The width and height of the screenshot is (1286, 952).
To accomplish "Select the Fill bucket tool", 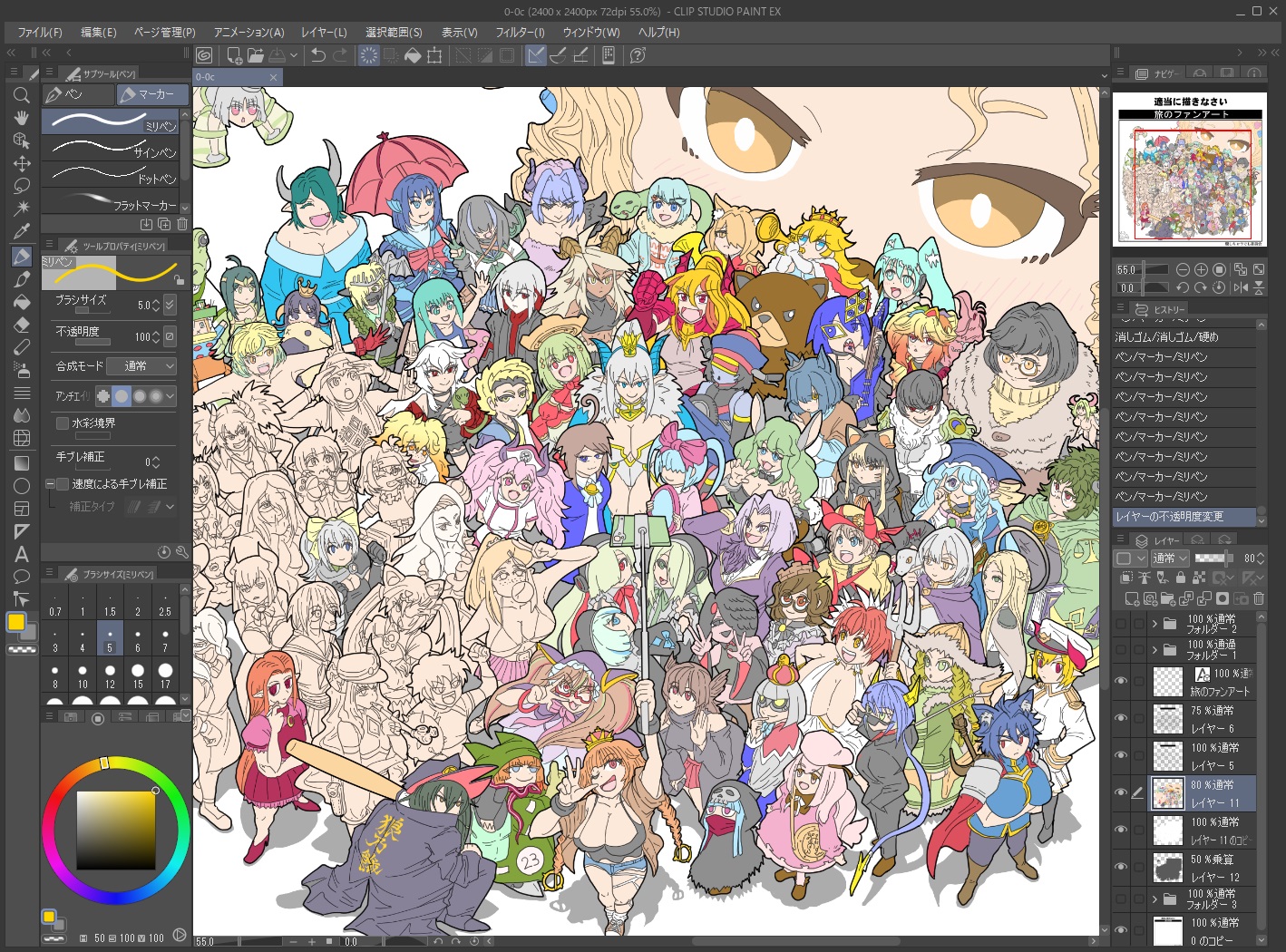I will [x=22, y=302].
